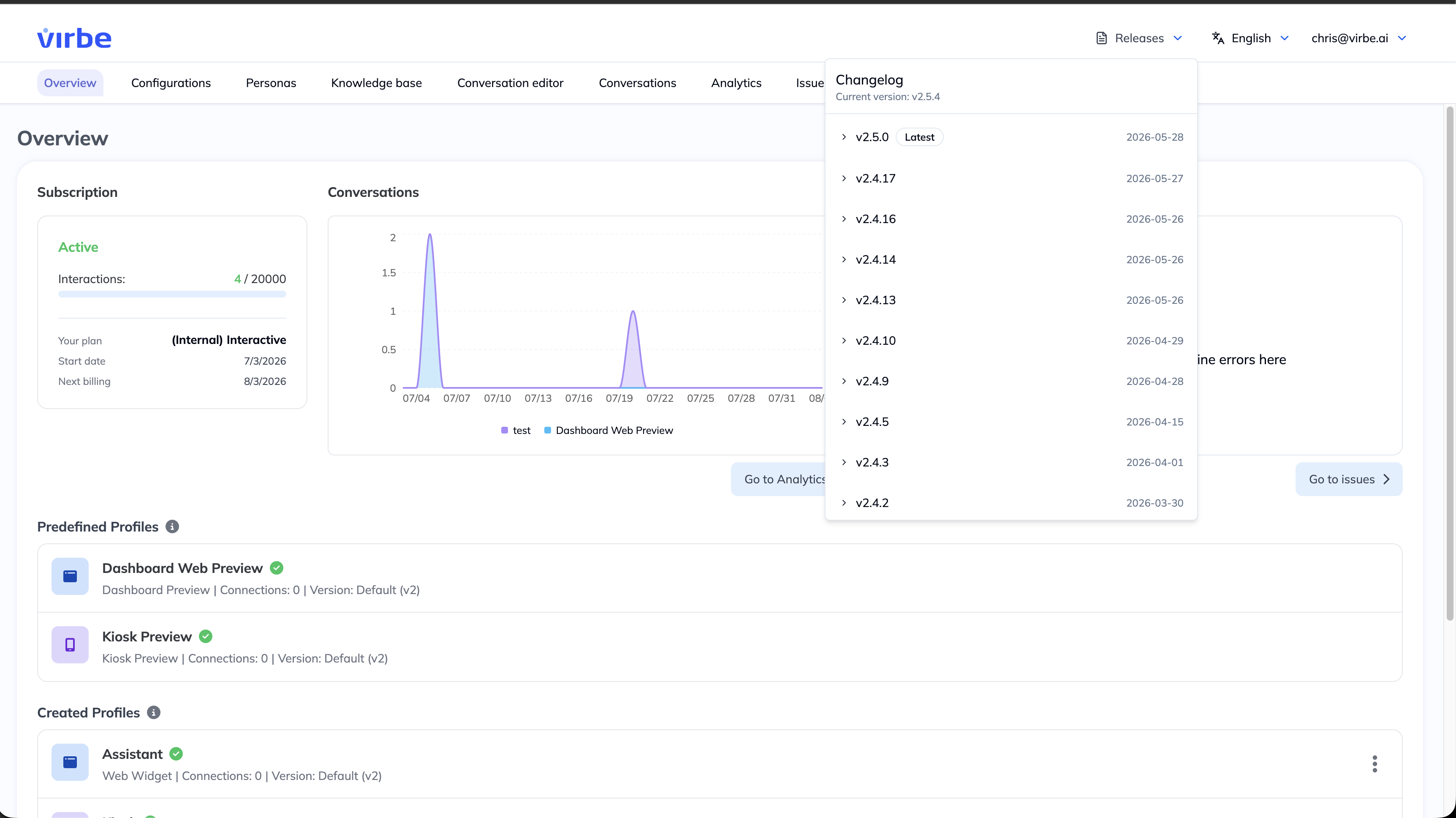Viewport: 1456px width, 818px height.
Task: Click the Releases document icon
Action: tap(1101, 38)
